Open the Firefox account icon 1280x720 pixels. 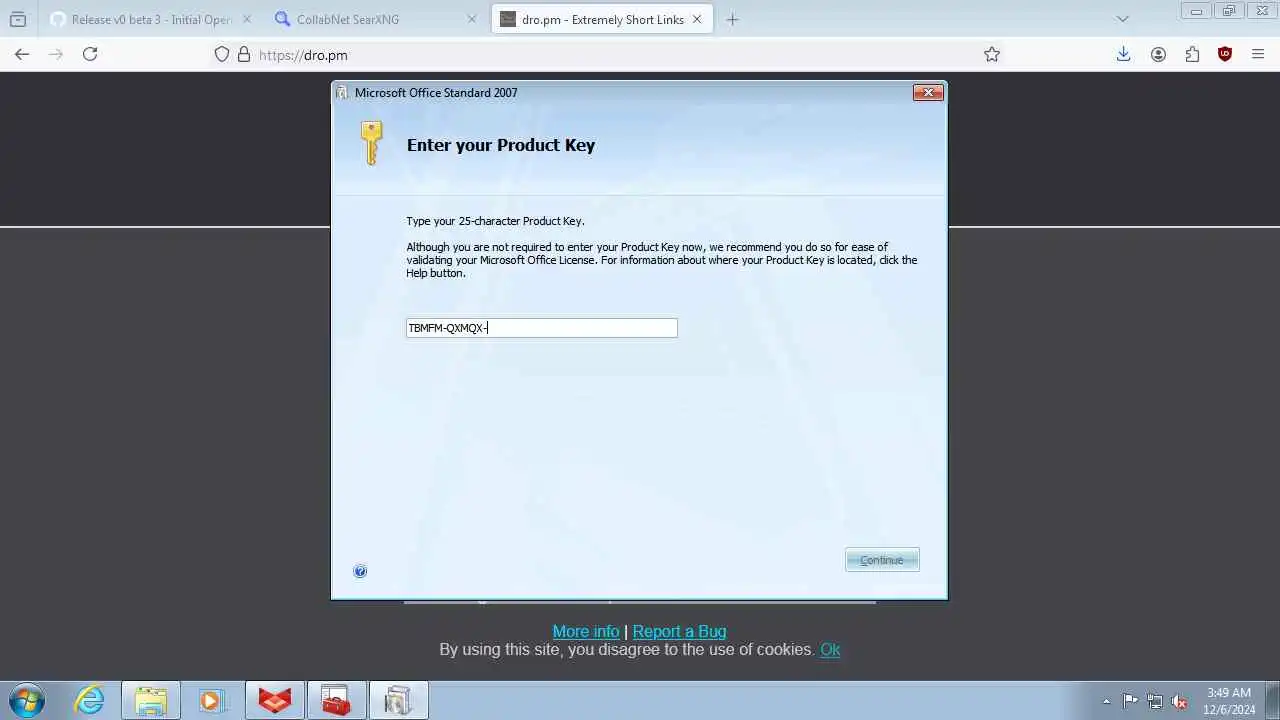[1158, 55]
